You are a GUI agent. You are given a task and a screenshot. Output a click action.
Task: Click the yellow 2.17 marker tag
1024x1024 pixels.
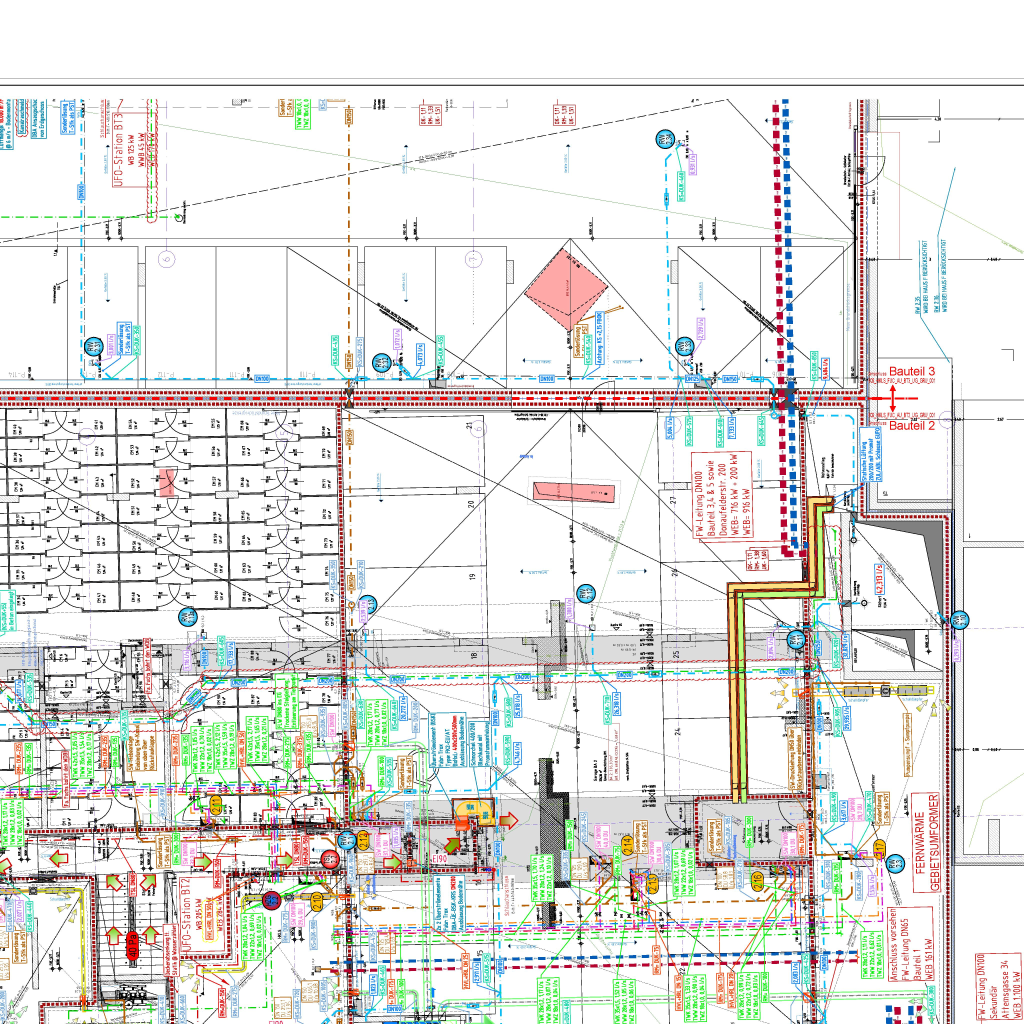(x=881, y=848)
